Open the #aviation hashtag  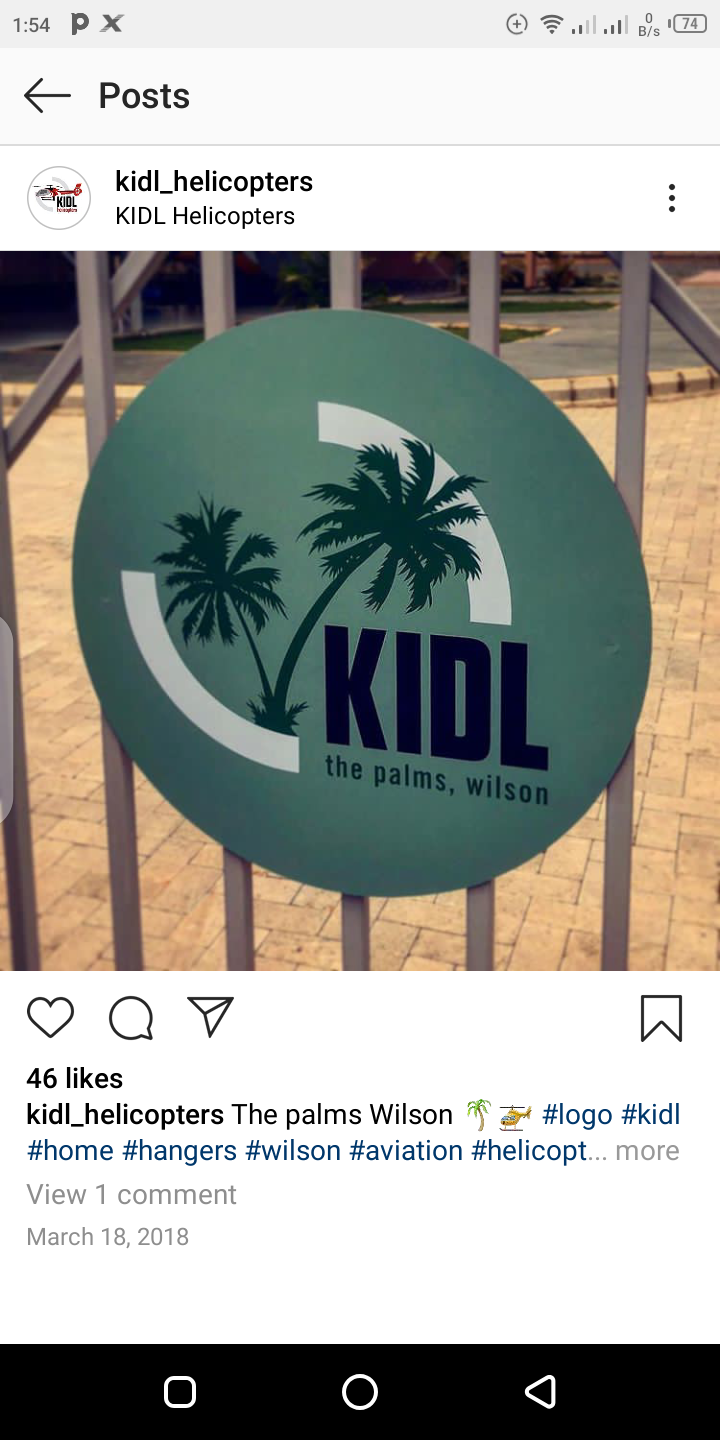click(406, 1151)
